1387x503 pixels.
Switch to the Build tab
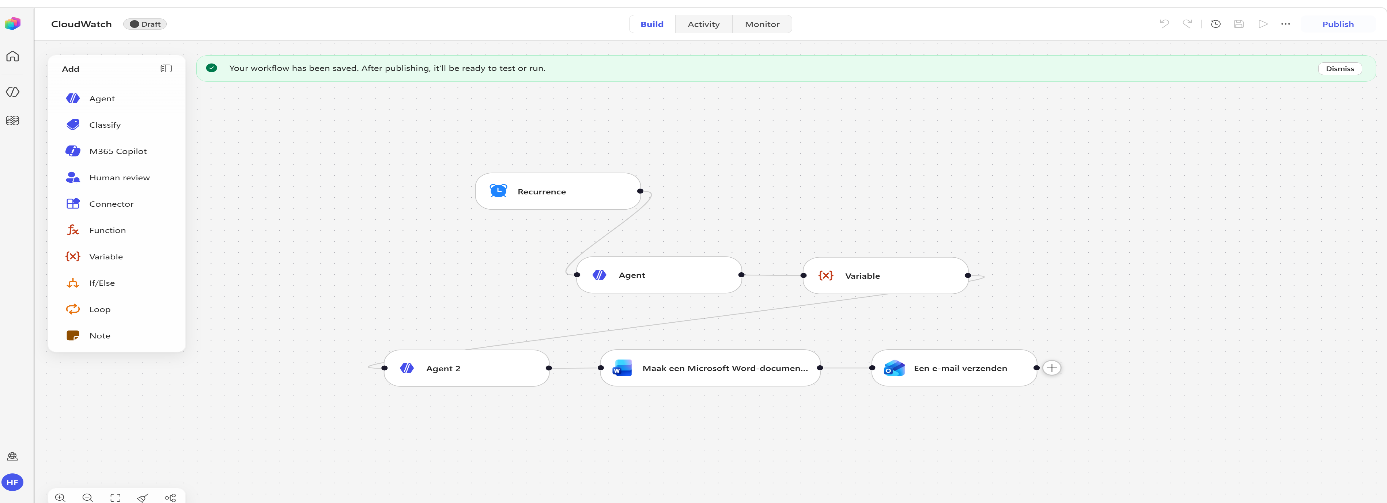[x=652, y=24]
